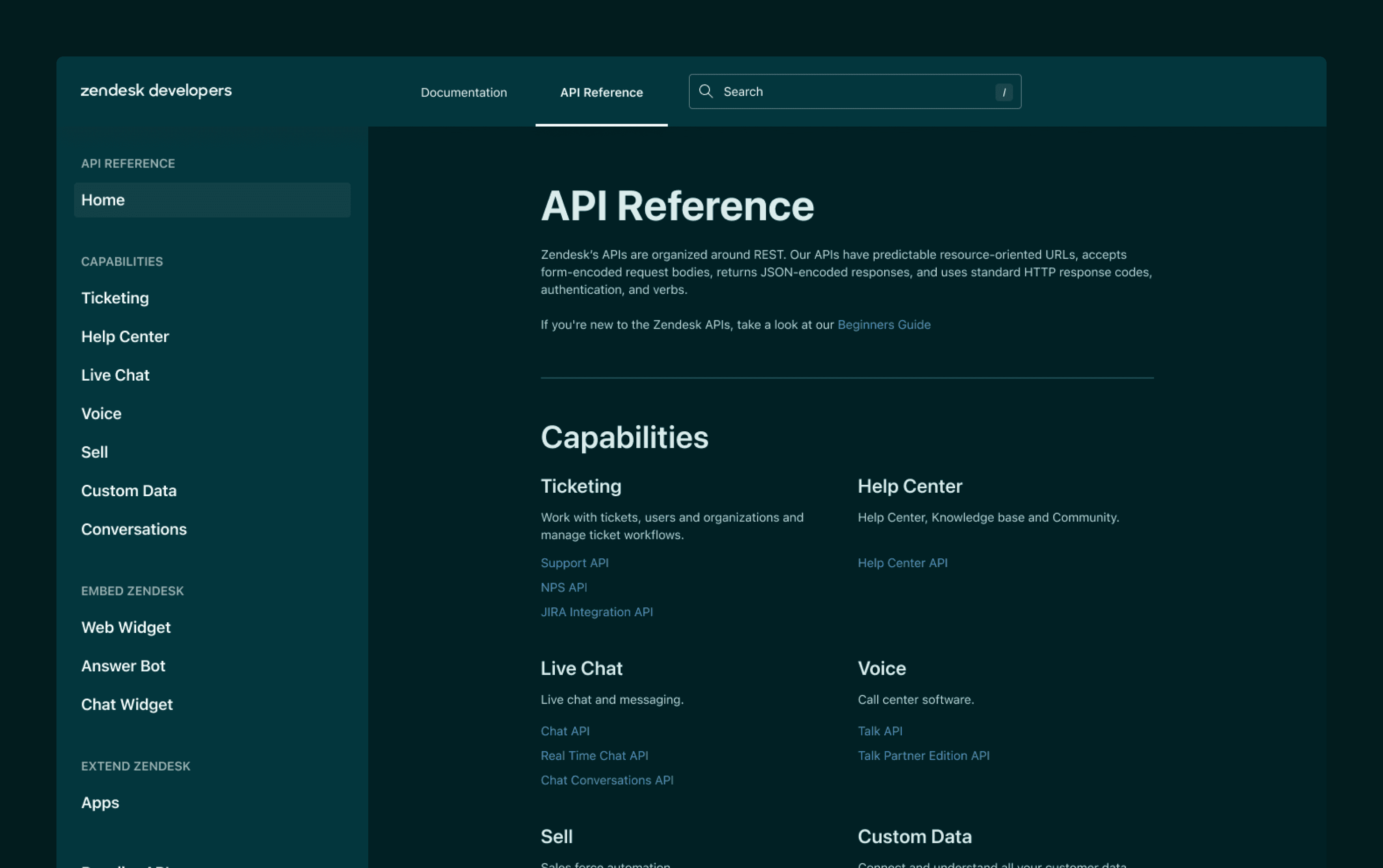This screenshot has width=1383, height=868.
Task: Click the EMBED ZENDESK sidebar label
Action: (x=132, y=591)
